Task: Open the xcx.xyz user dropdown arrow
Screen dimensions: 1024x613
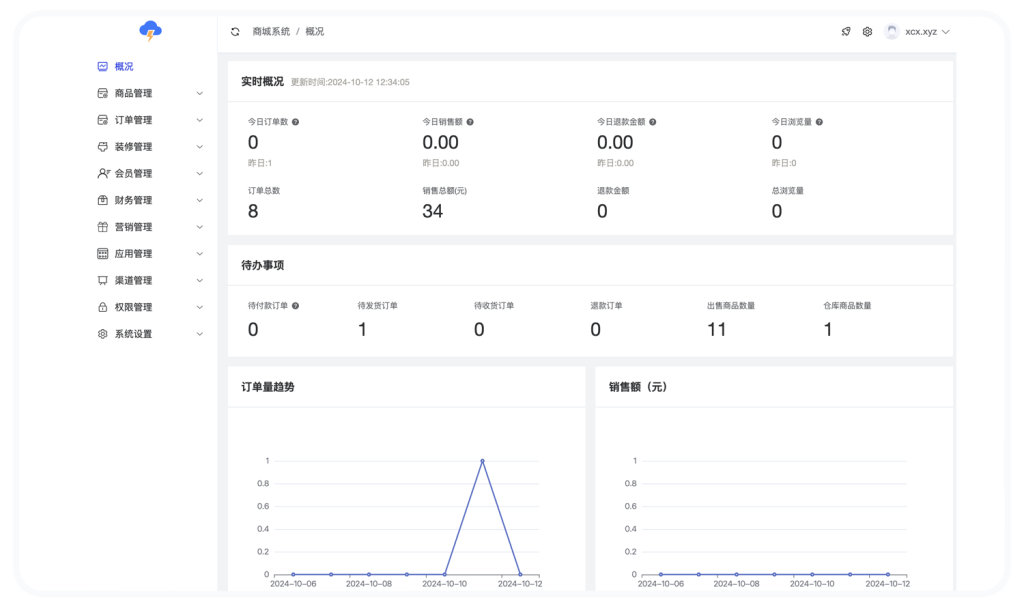Action: pos(946,31)
